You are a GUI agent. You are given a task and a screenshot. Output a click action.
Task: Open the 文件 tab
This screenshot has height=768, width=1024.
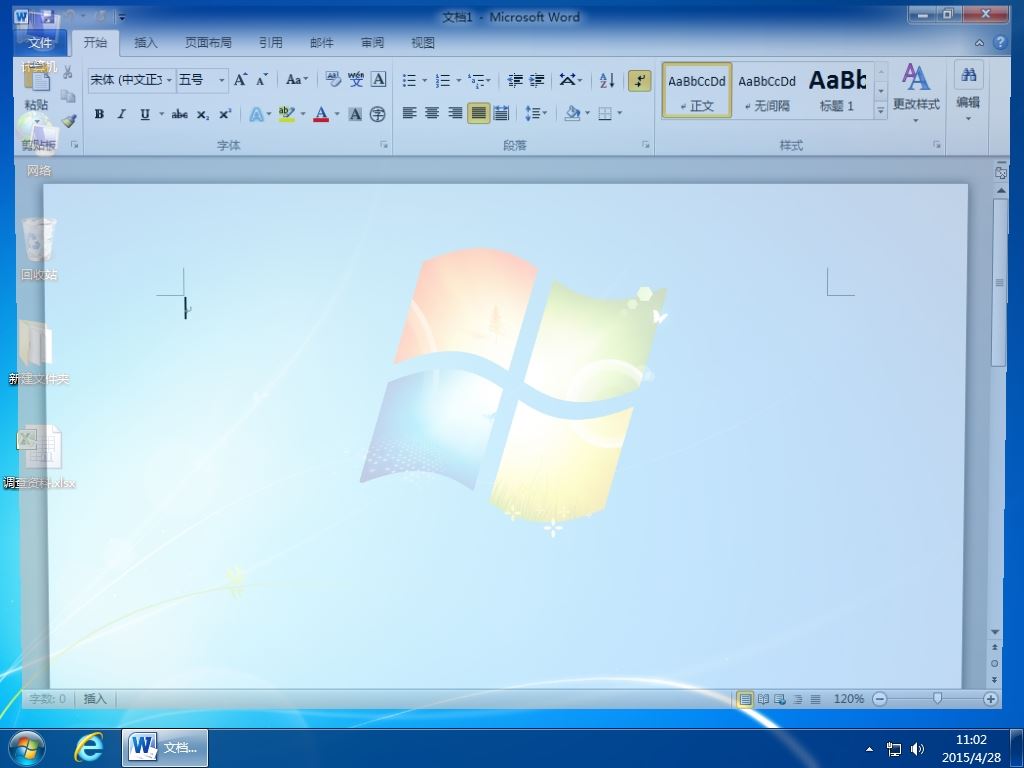point(40,43)
